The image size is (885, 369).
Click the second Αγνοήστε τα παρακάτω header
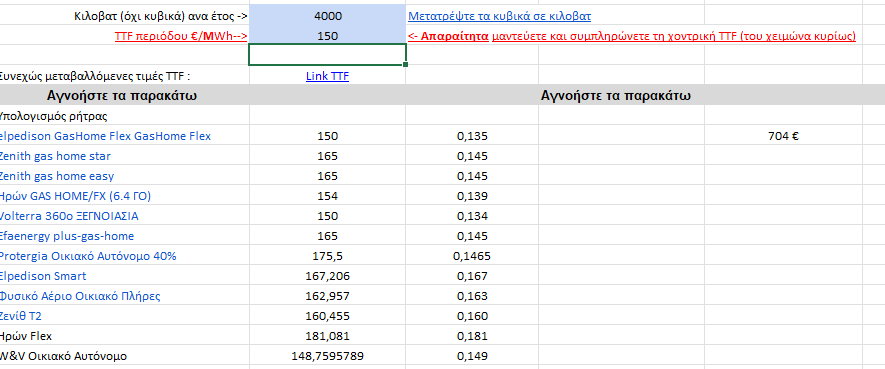coord(616,96)
